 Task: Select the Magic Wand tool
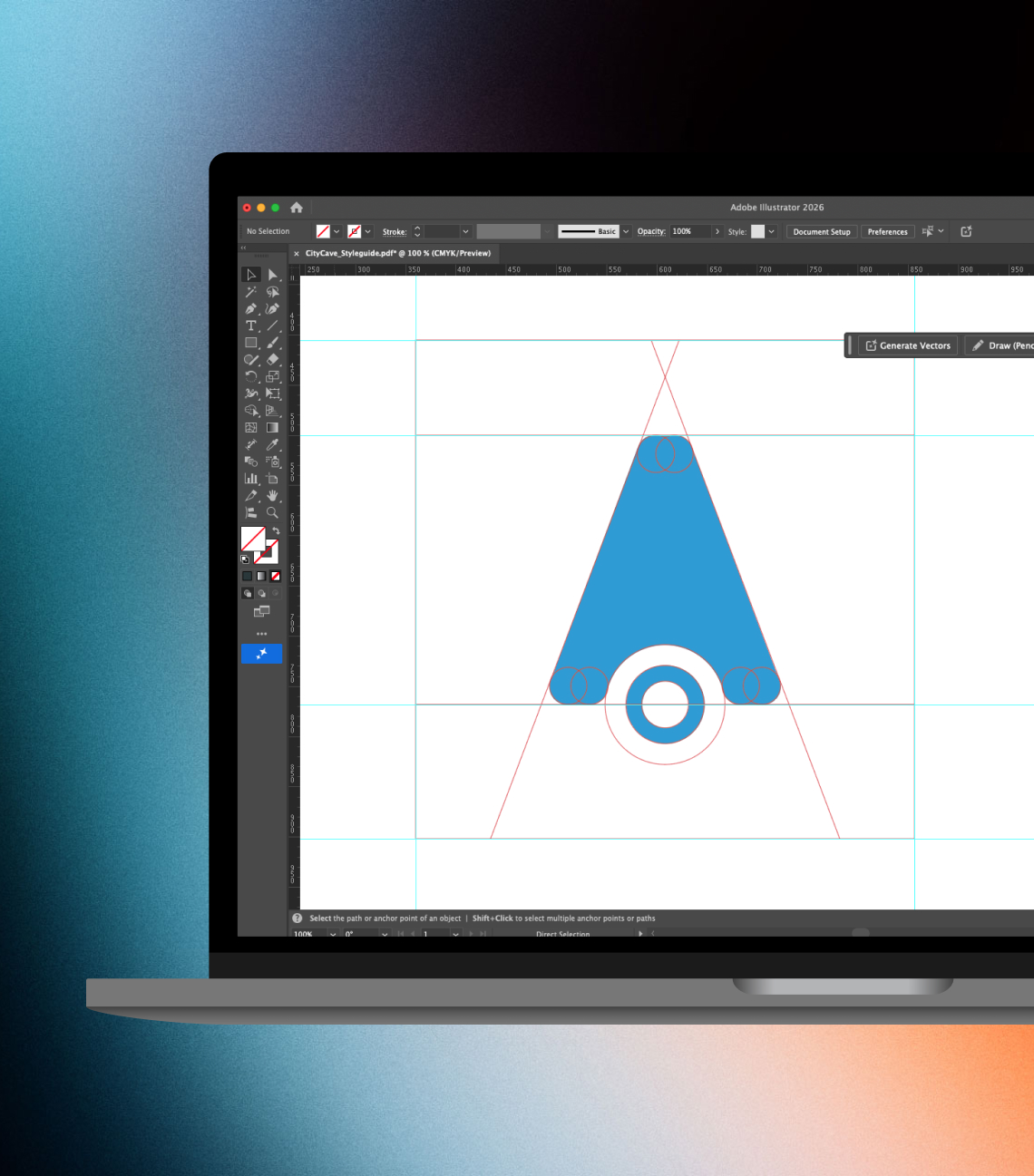point(251,292)
